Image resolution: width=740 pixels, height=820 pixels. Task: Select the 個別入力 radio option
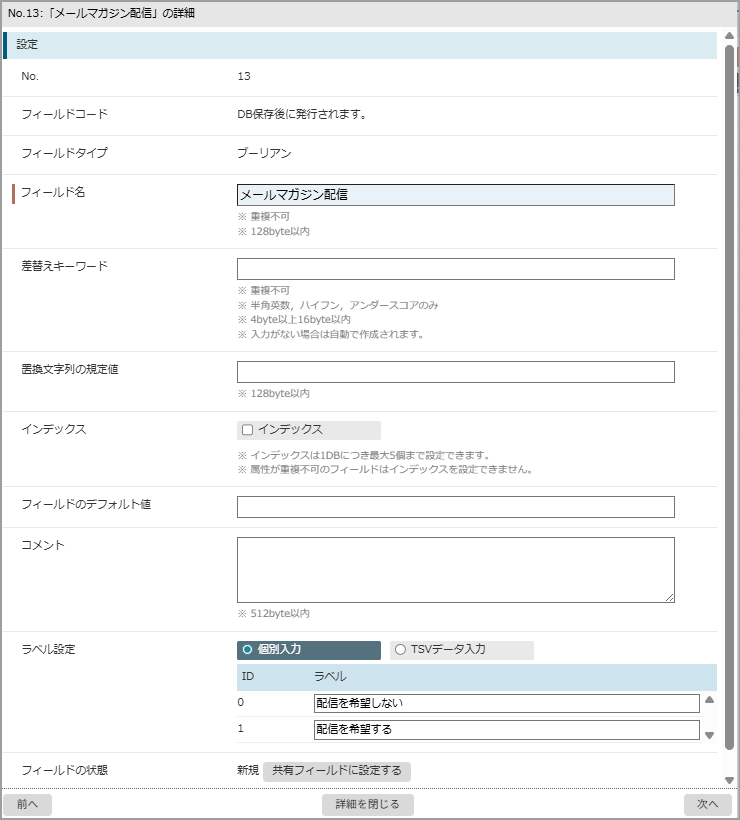(x=247, y=650)
